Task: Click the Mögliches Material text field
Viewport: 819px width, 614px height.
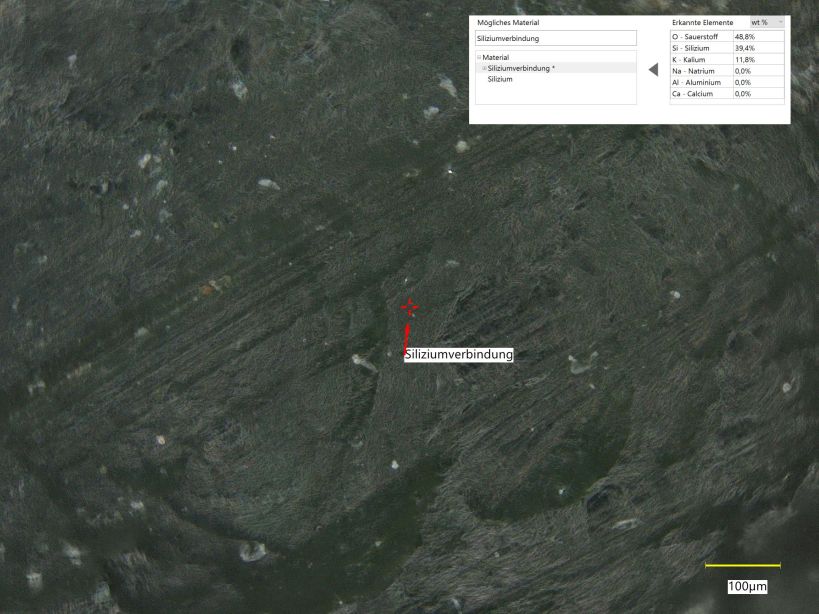Action: point(555,39)
